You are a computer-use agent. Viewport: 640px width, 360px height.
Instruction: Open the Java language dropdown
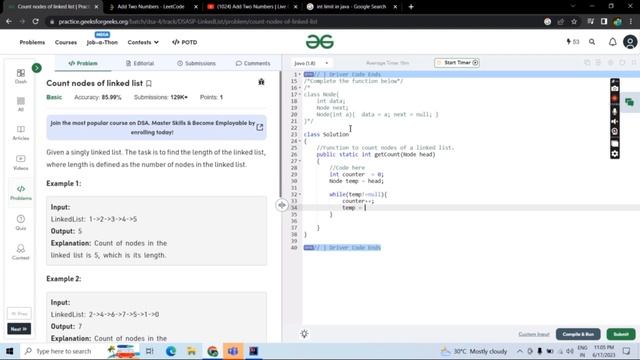pos(311,63)
